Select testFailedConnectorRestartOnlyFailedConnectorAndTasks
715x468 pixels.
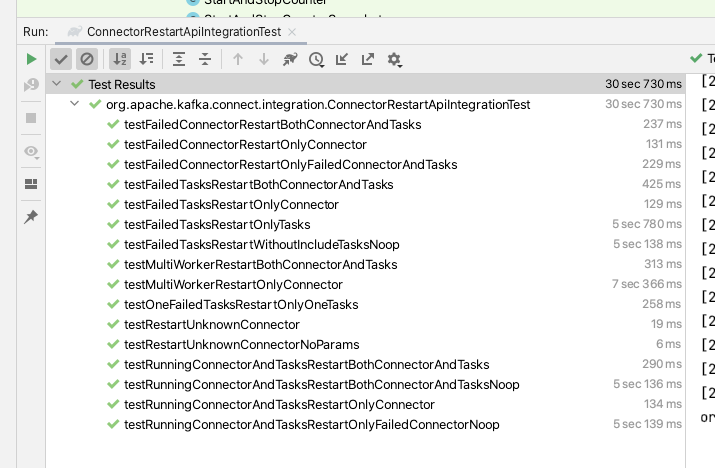pos(365,165)
